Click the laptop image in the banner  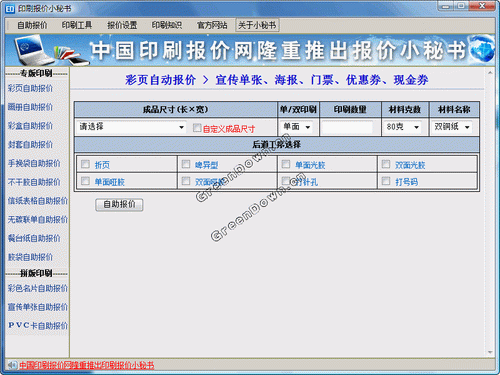point(32,51)
